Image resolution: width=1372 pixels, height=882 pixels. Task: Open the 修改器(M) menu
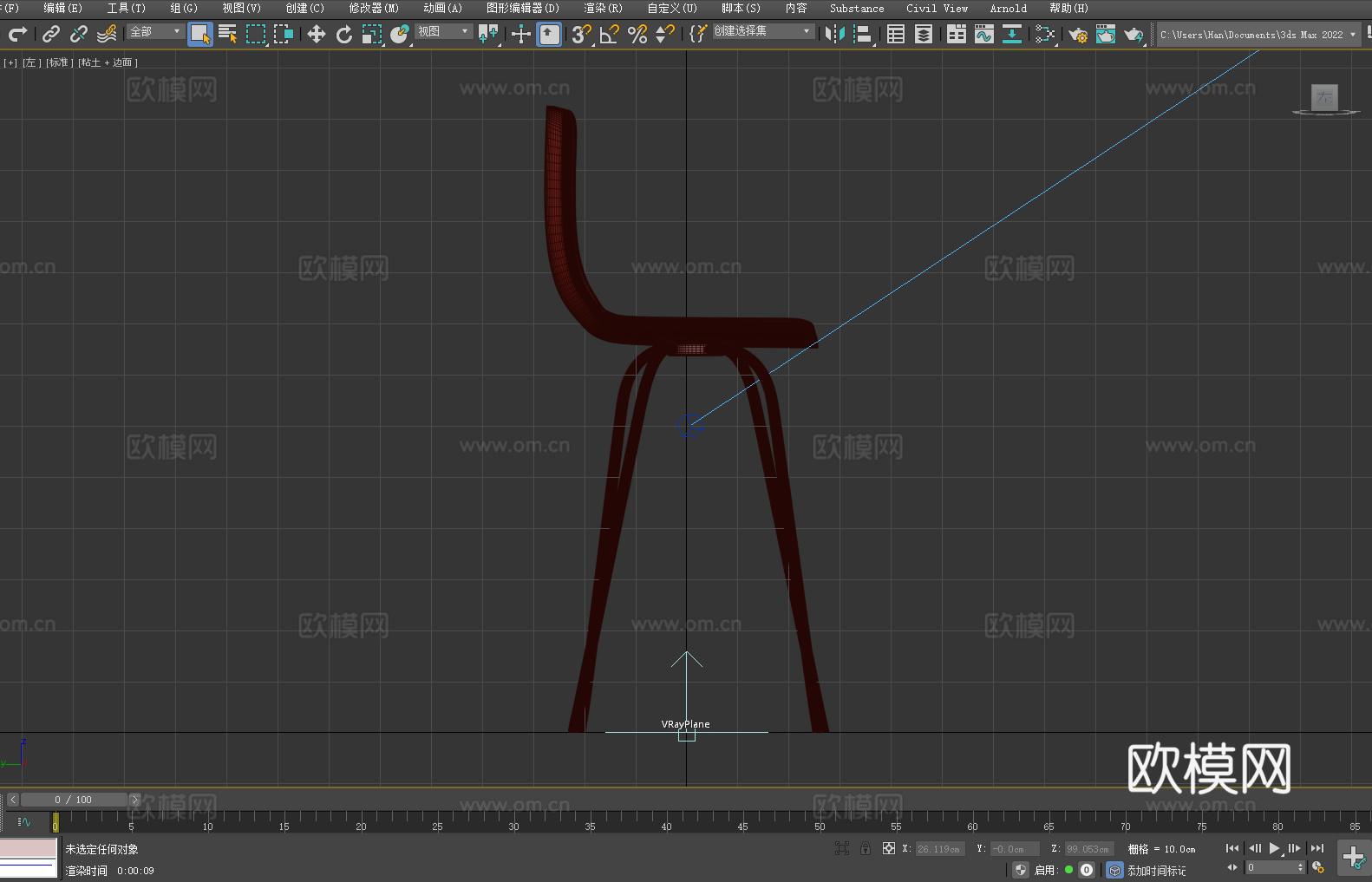[x=374, y=8]
